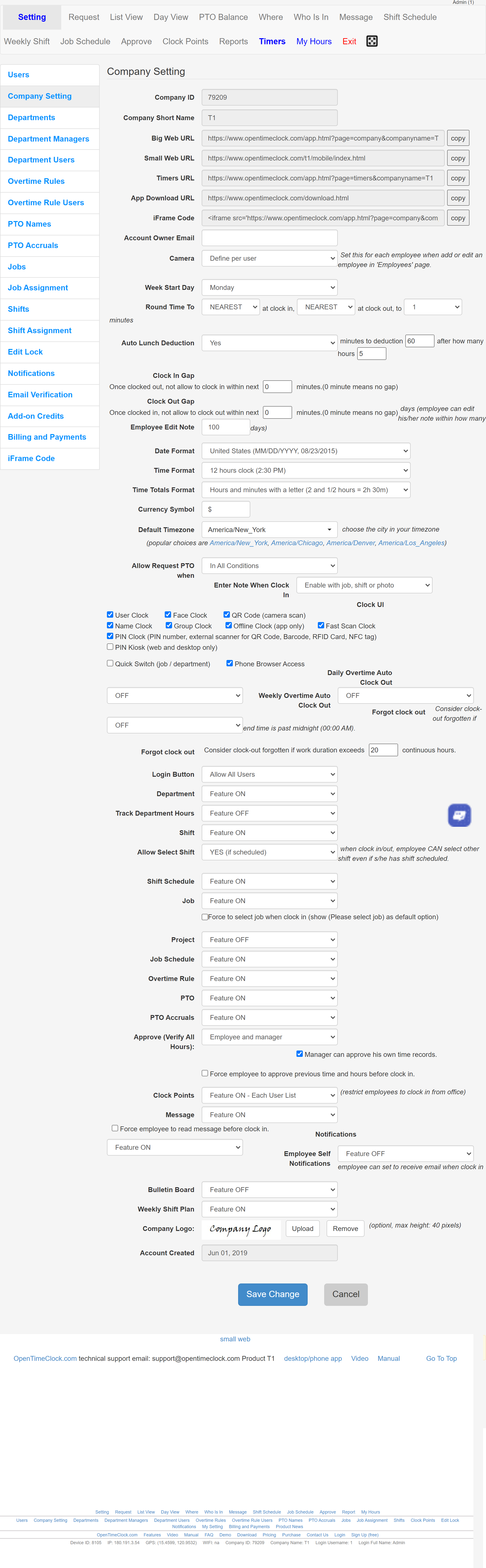This screenshot has height=1568, width=486.
Task: Enable the PIN Kiosk checkbox
Action: click(x=110, y=646)
